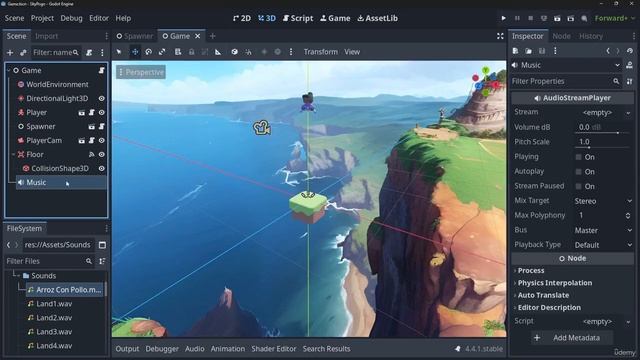Stop the running project
The height and width of the screenshot is (360, 640).
pos(531,18)
